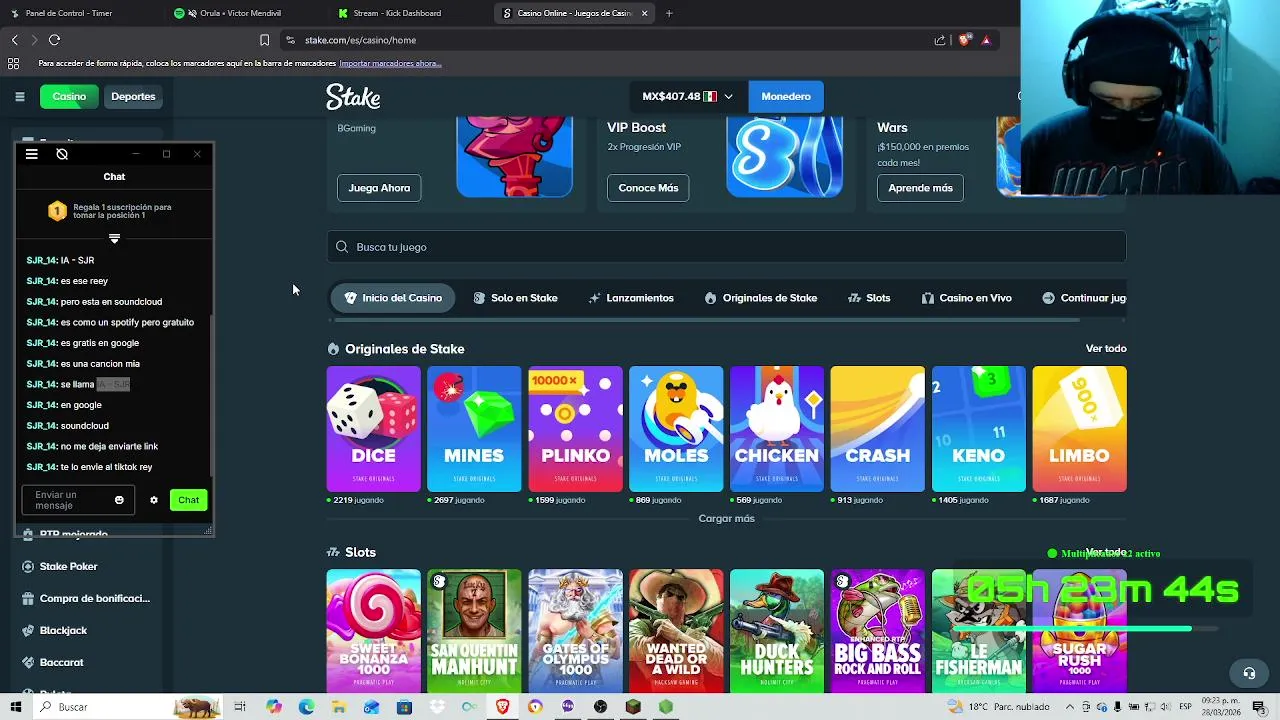1280x720 pixels.
Task: Click Brave Shields icon in address bar
Action: click(964, 40)
